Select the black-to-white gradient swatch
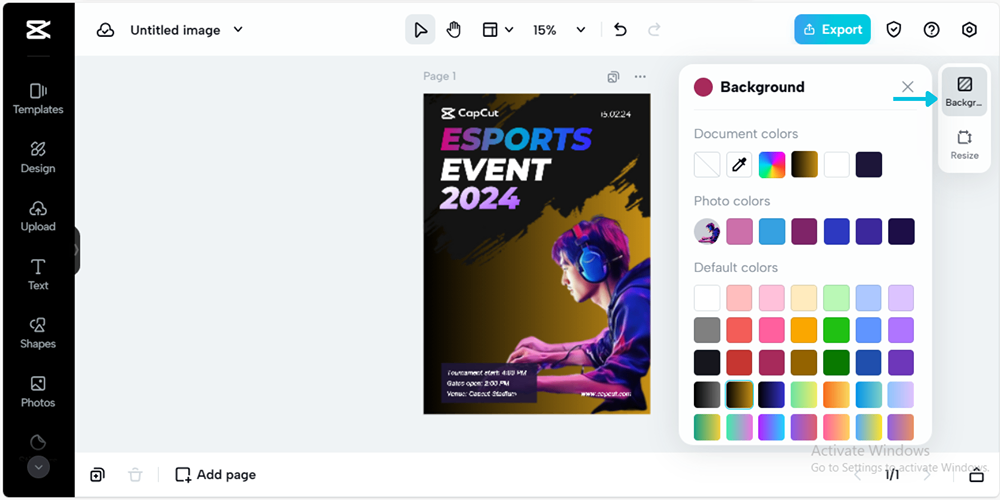 pos(707,395)
